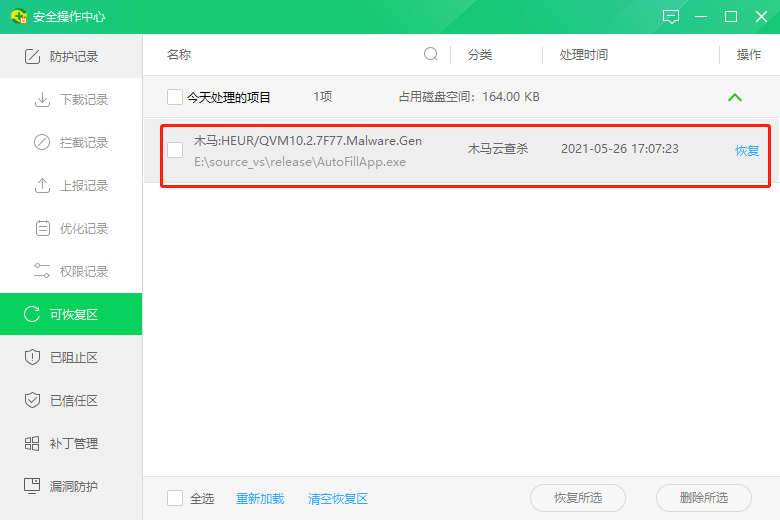Viewport: 780px width, 520px height.
Task: Click the 上报记录 upload arrow icon
Action: click(x=42, y=186)
